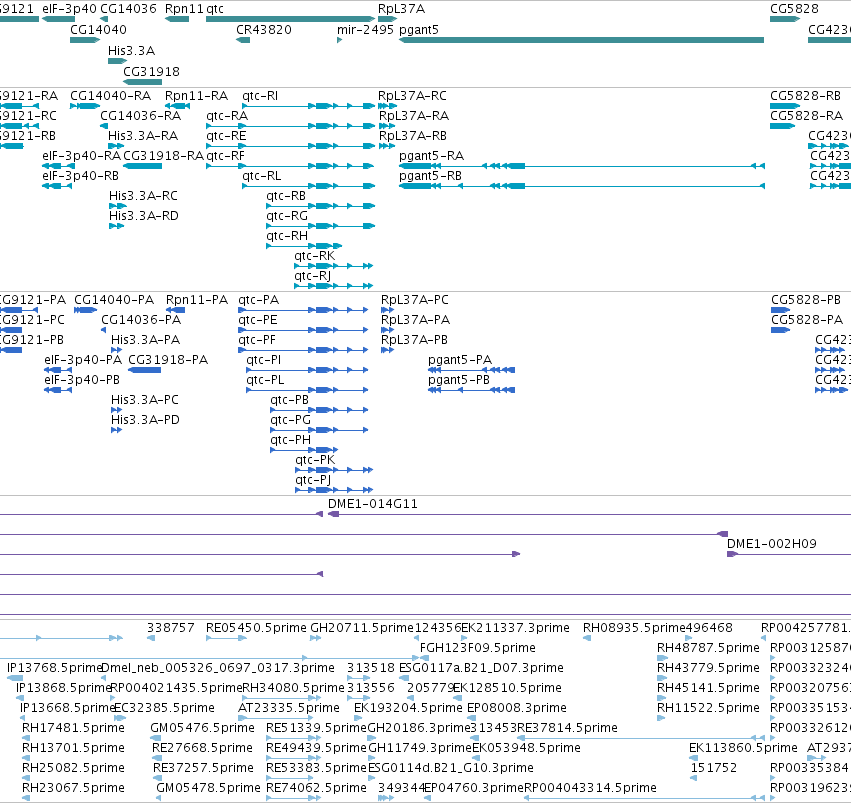Click the CG5828-RB transcript label

[x=805, y=96]
